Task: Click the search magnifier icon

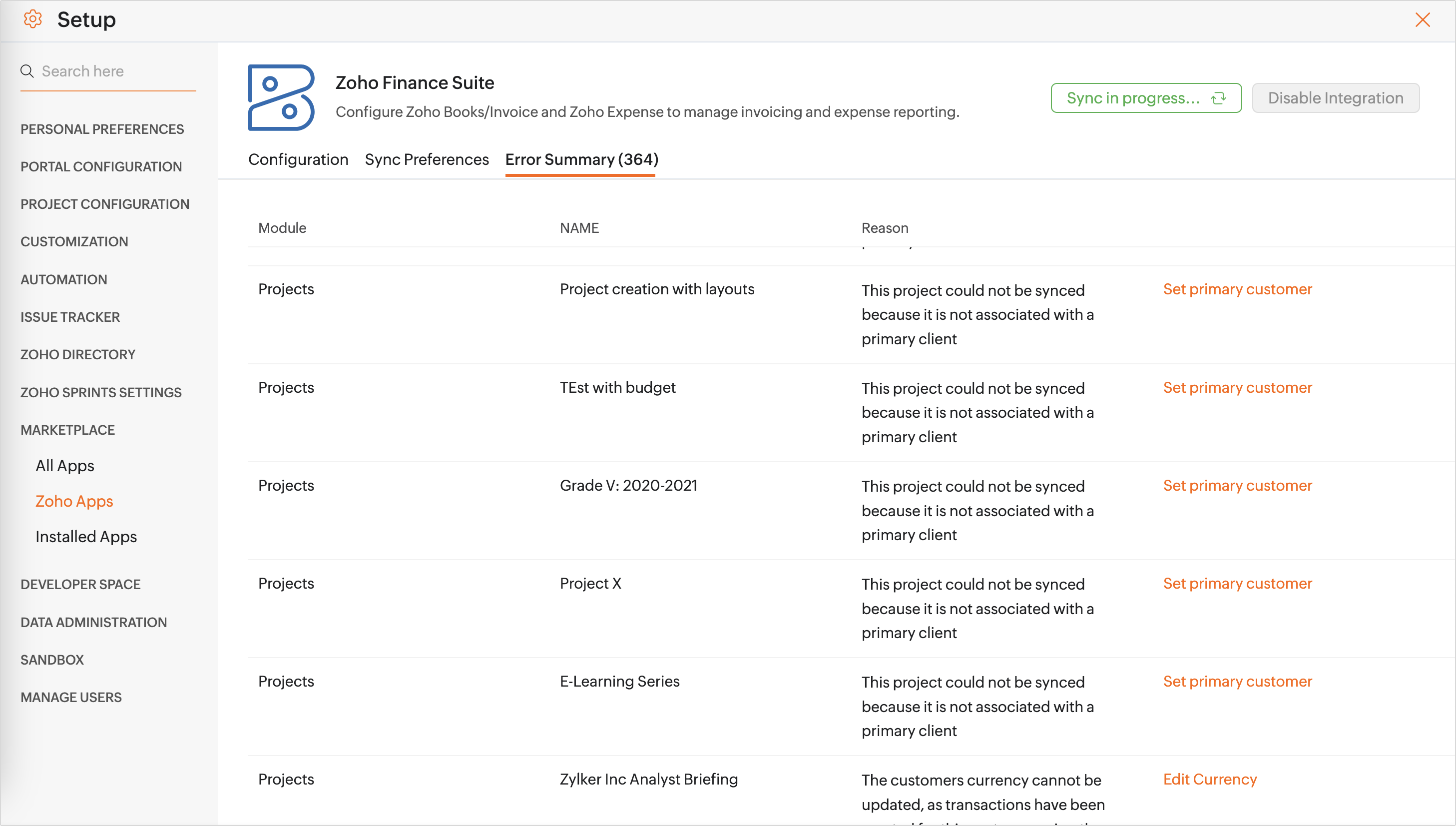Action: [26, 71]
